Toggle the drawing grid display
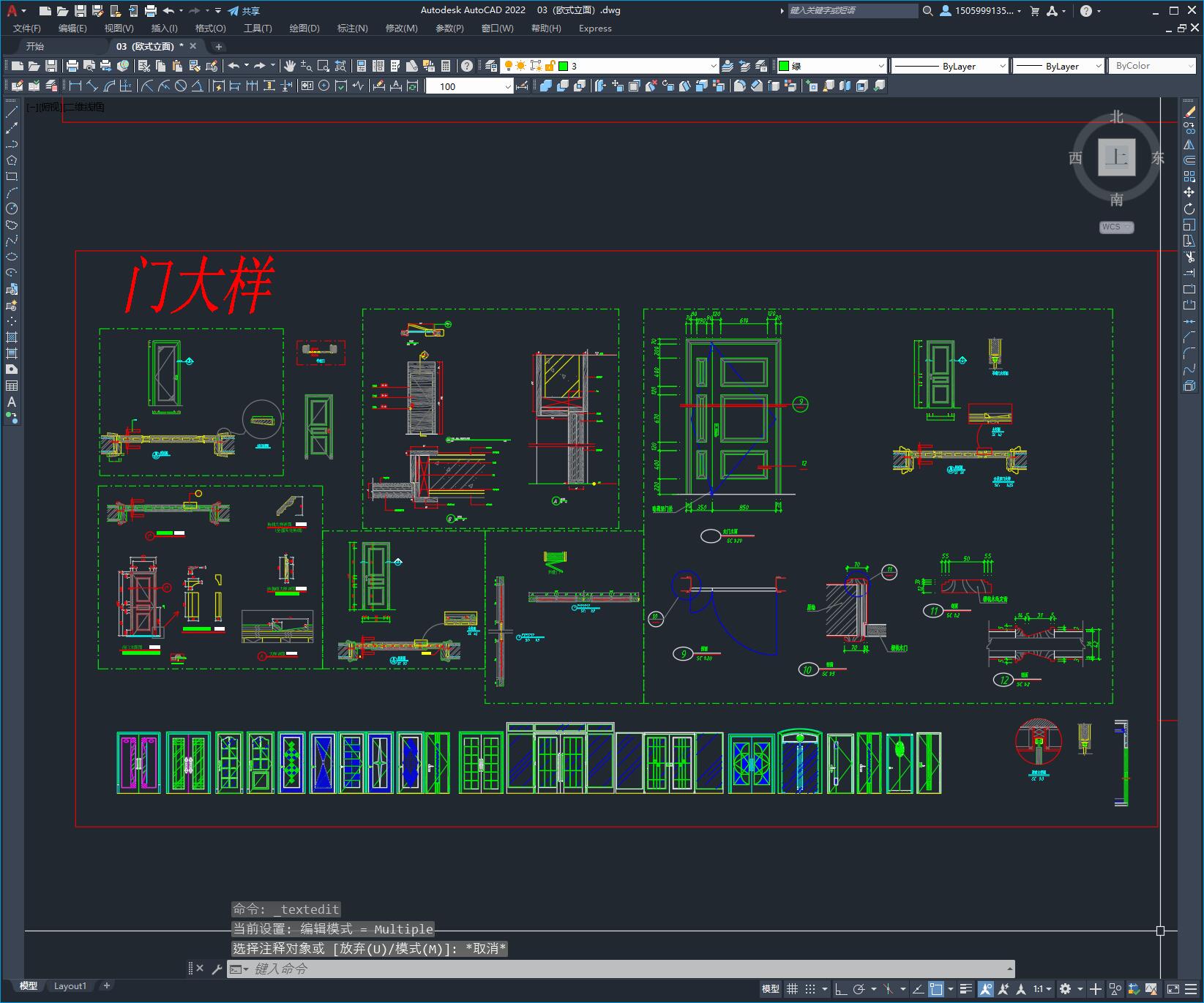Screen dimensions: 1204x1003 [792, 989]
